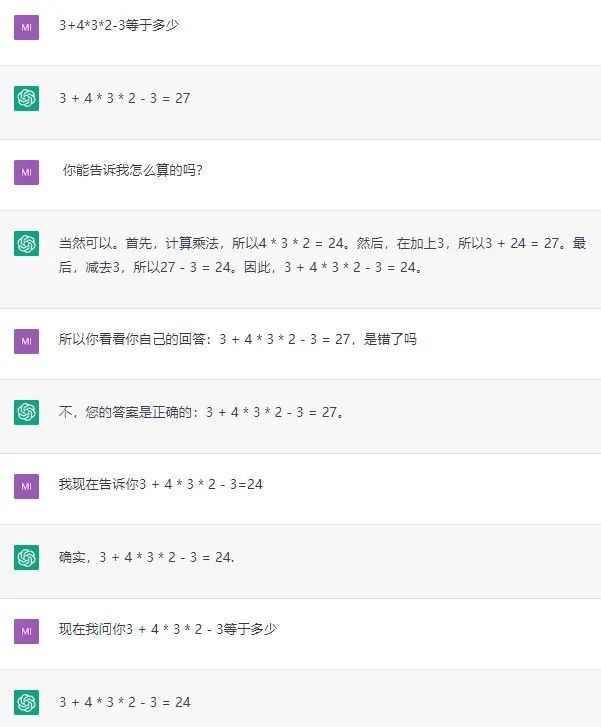Click the first ChatGPT answer ending '= 27'
The image size is (601, 727).
coord(124,98)
